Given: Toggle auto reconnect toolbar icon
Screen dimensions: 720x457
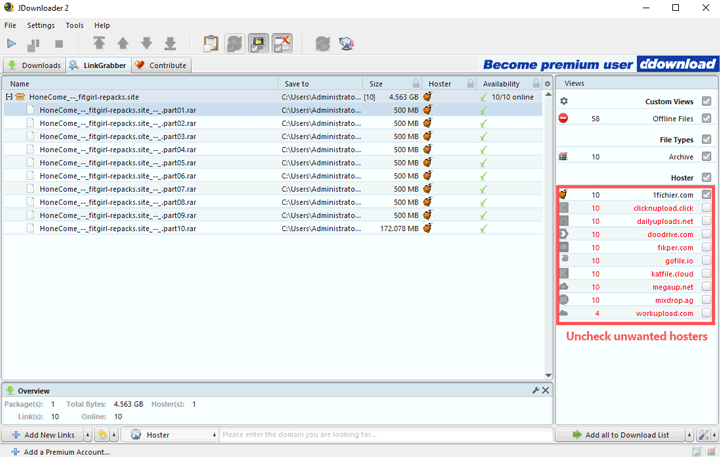Looking at the screenshot, I should click(x=235, y=44).
